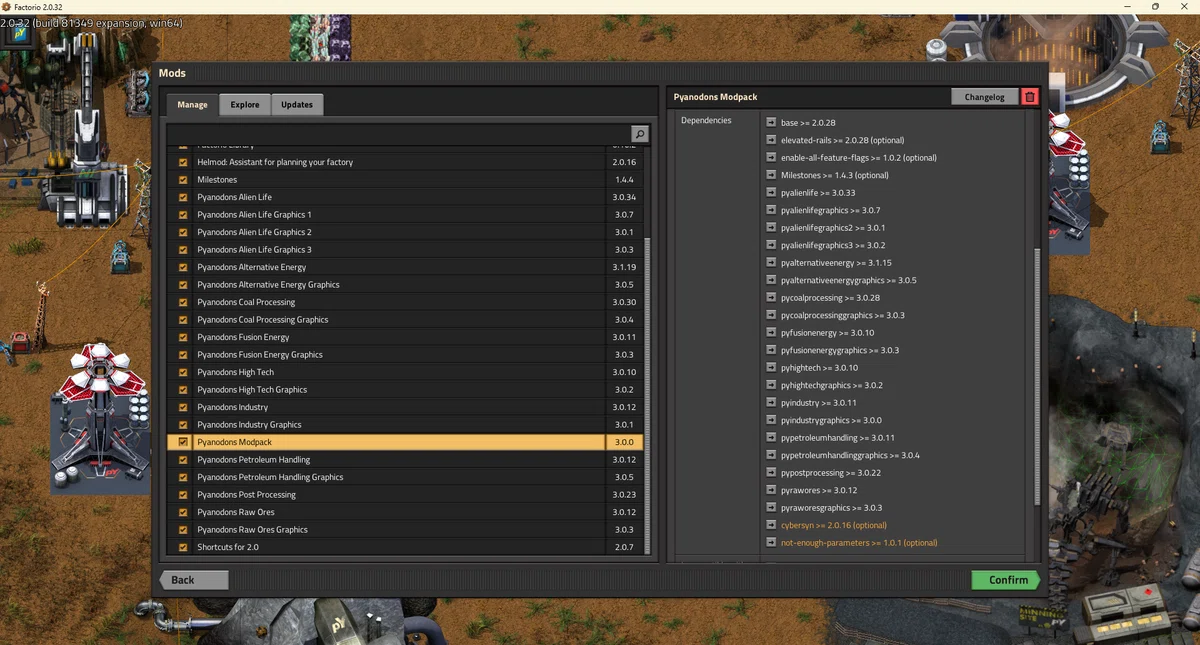
Task: Click the go-to arrow beside pyrawores >= 3.0.12
Action: click(x=771, y=490)
